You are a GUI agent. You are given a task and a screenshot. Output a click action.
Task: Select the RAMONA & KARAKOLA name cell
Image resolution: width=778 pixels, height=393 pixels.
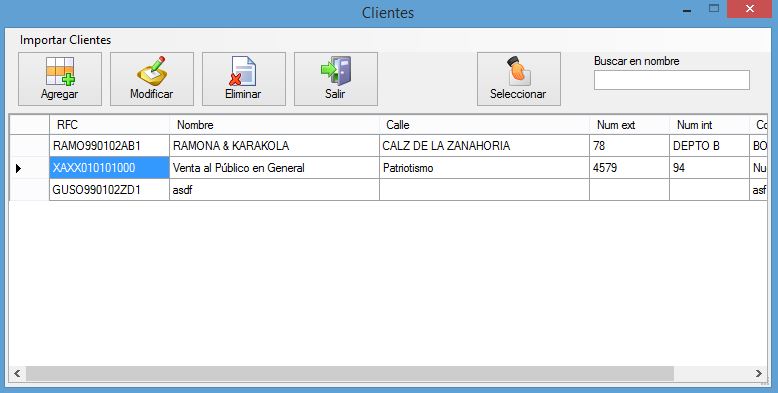[274, 146]
